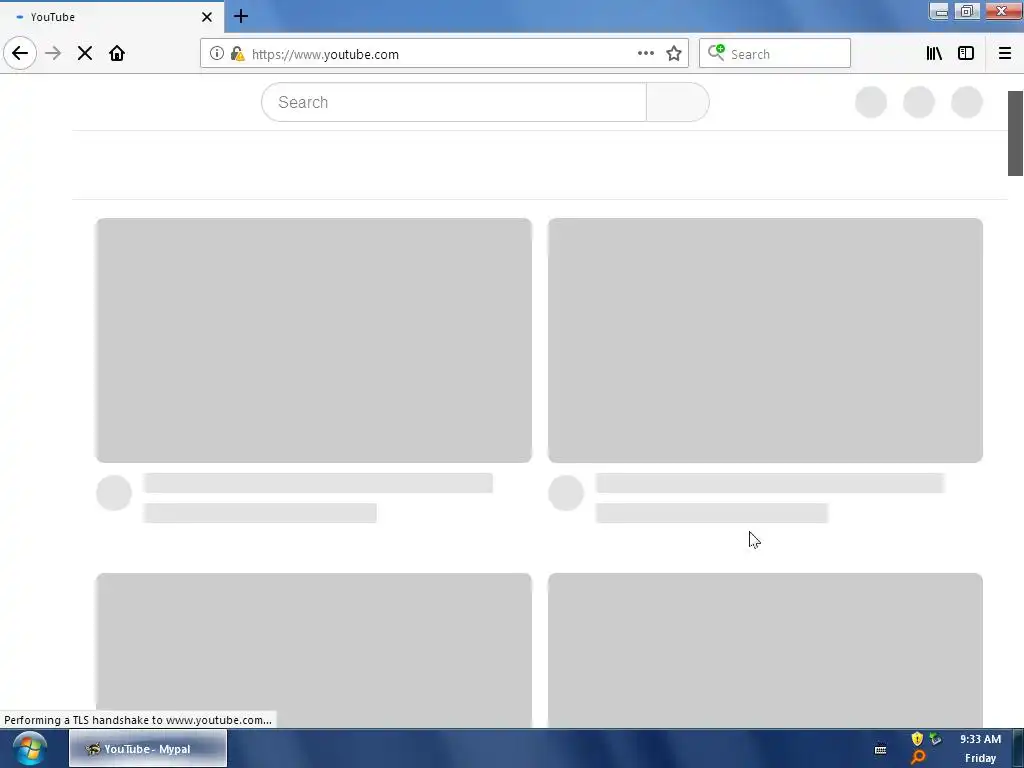Click the clock showing 9:33 AM

pyautogui.click(x=980, y=739)
